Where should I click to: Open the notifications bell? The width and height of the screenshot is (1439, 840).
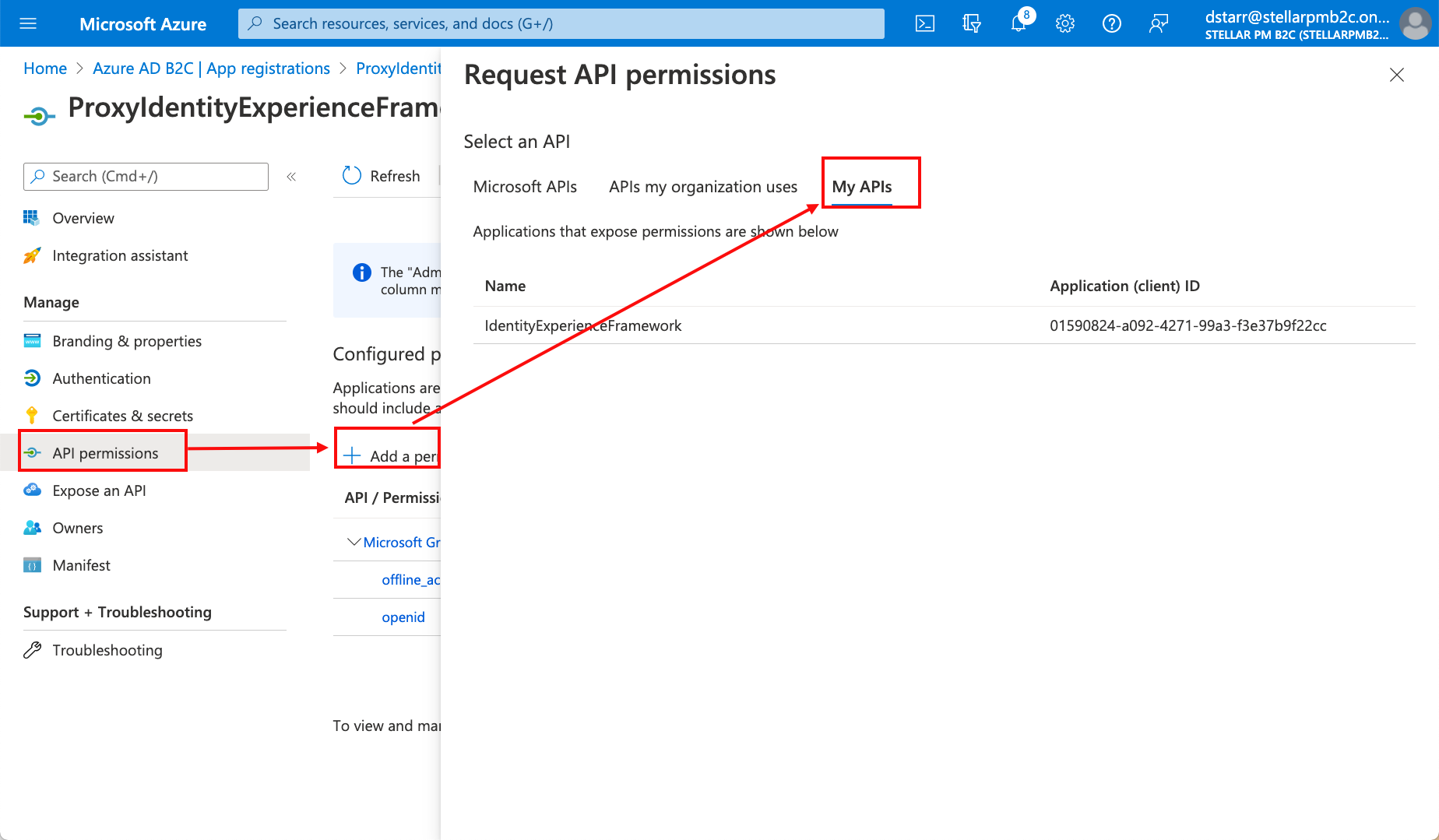tap(1019, 23)
